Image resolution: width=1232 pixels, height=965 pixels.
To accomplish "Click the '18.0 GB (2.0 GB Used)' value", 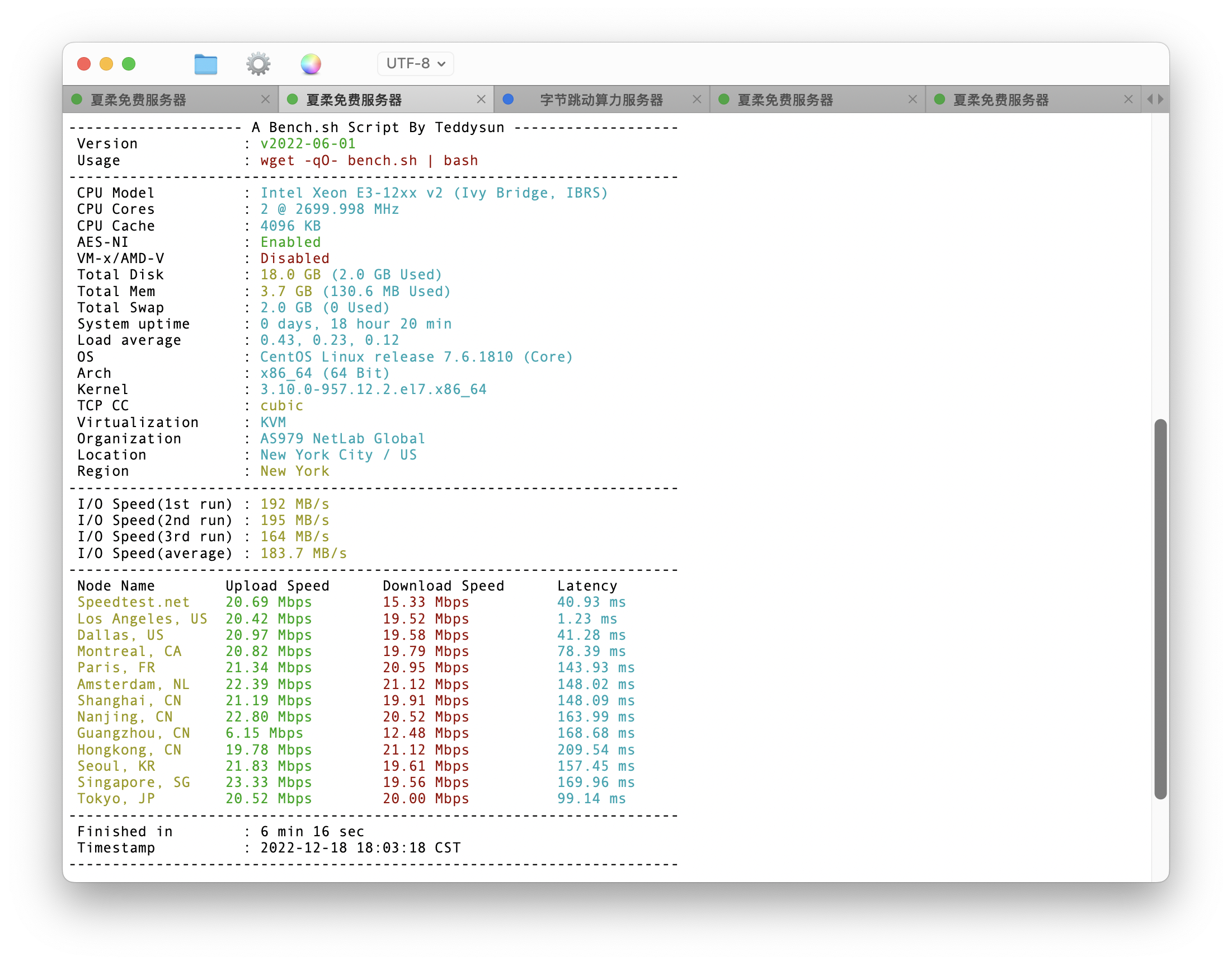I will tap(351, 275).
